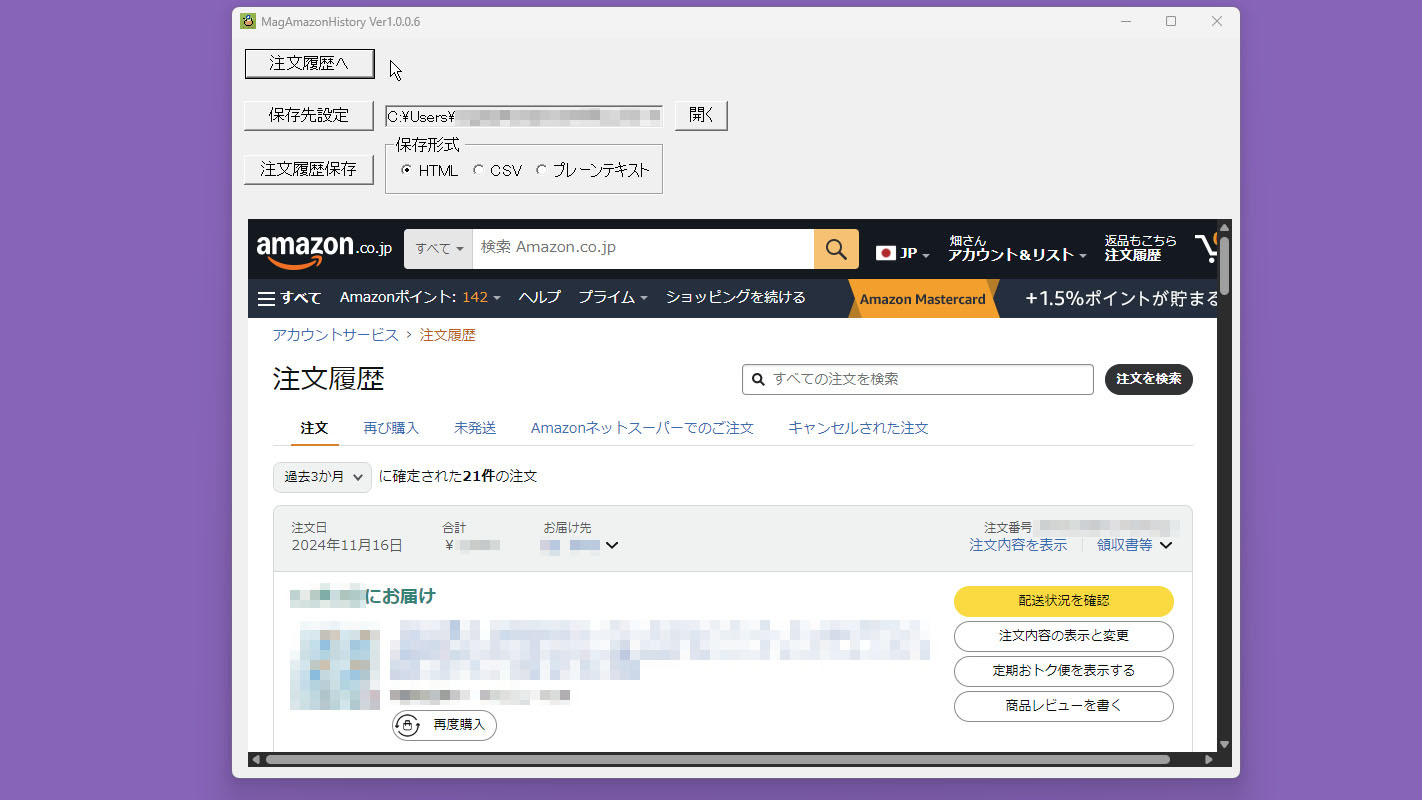
Task: Click ショッピングを続ける nav link
Action: pos(735,297)
